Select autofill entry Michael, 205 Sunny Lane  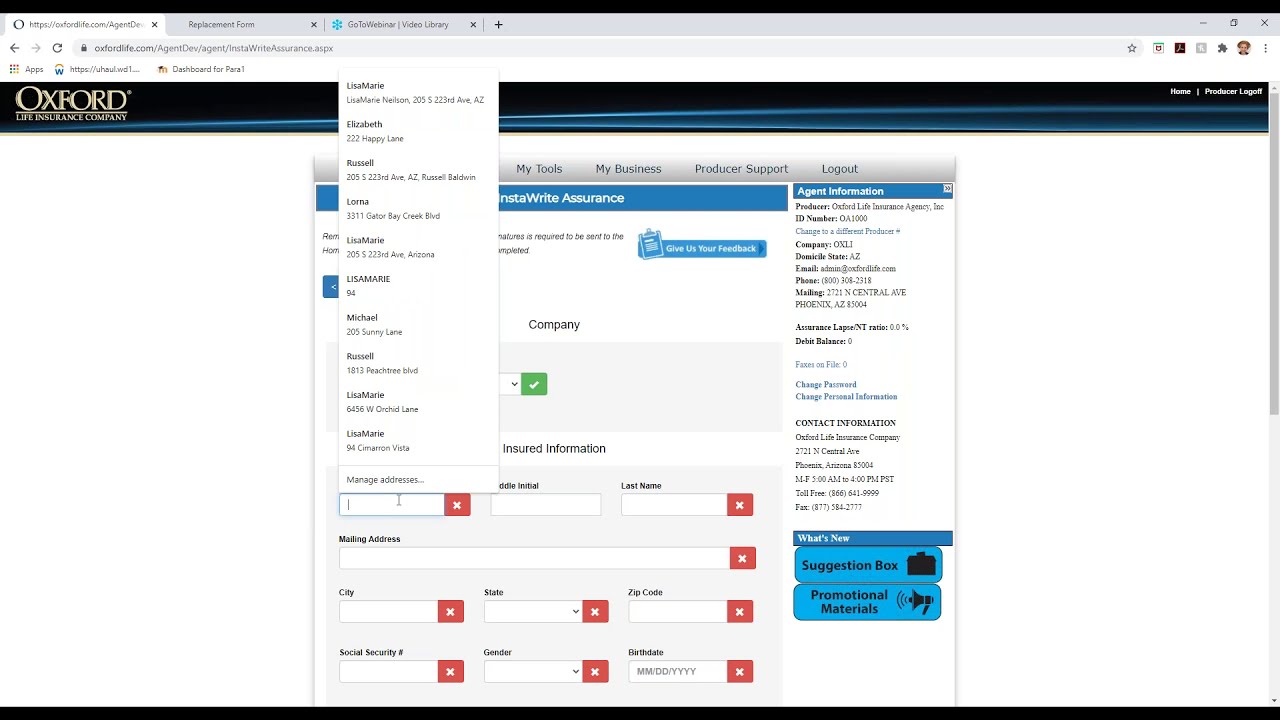pyautogui.click(x=418, y=324)
